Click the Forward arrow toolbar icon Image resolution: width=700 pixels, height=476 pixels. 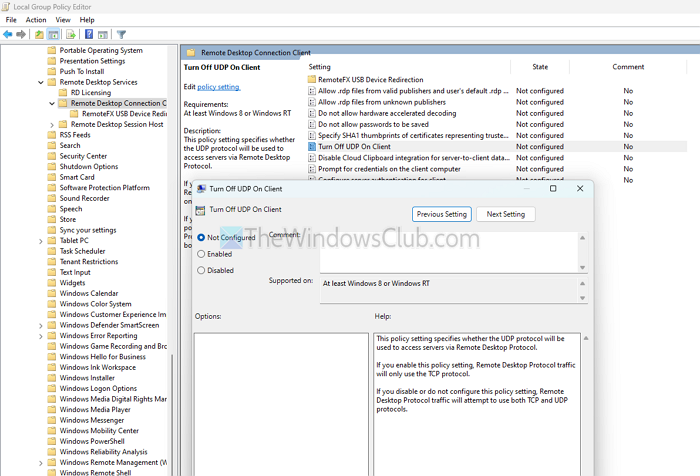[21, 34]
